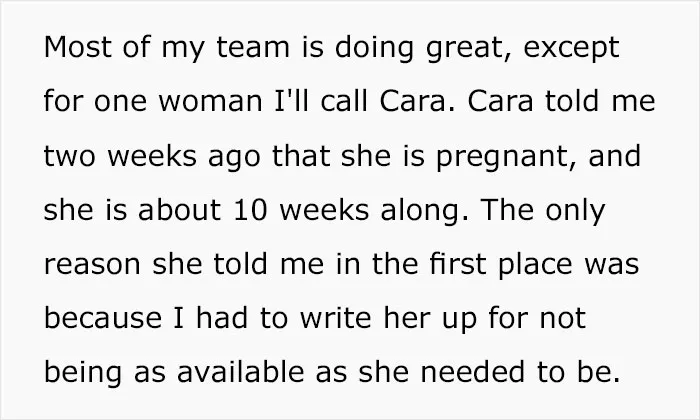
Task: Click the word 'available' in the last line
Action: (x=241, y=371)
